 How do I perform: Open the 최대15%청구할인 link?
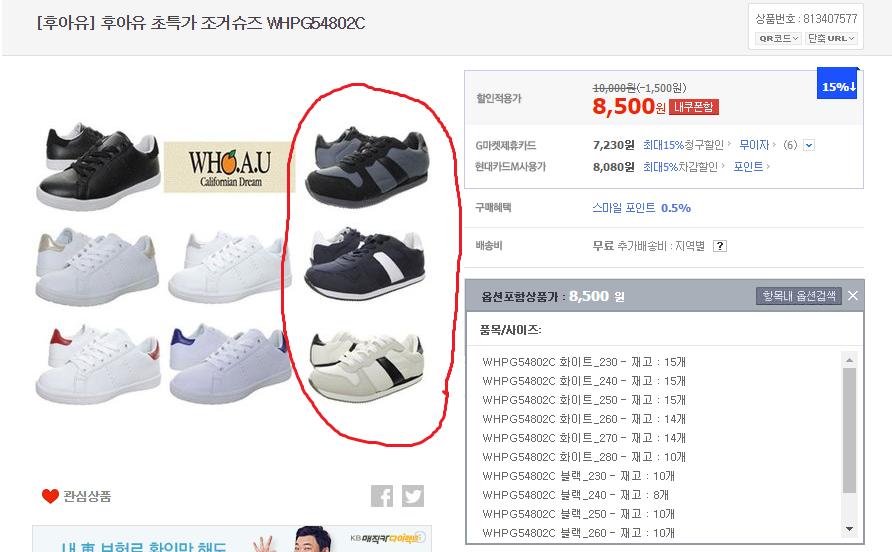(x=683, y=145)
